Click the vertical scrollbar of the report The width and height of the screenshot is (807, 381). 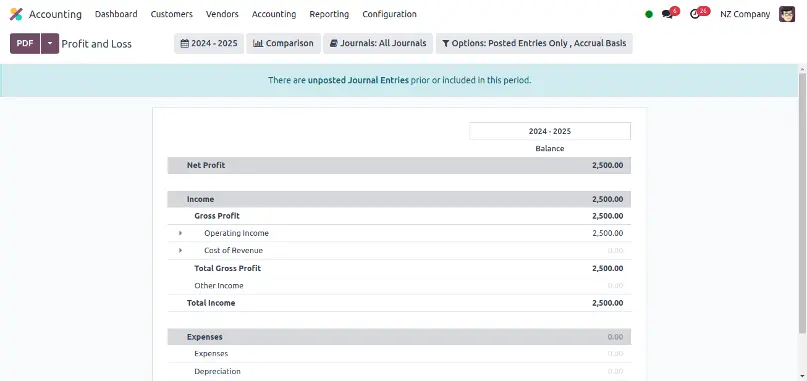[802, 203]
